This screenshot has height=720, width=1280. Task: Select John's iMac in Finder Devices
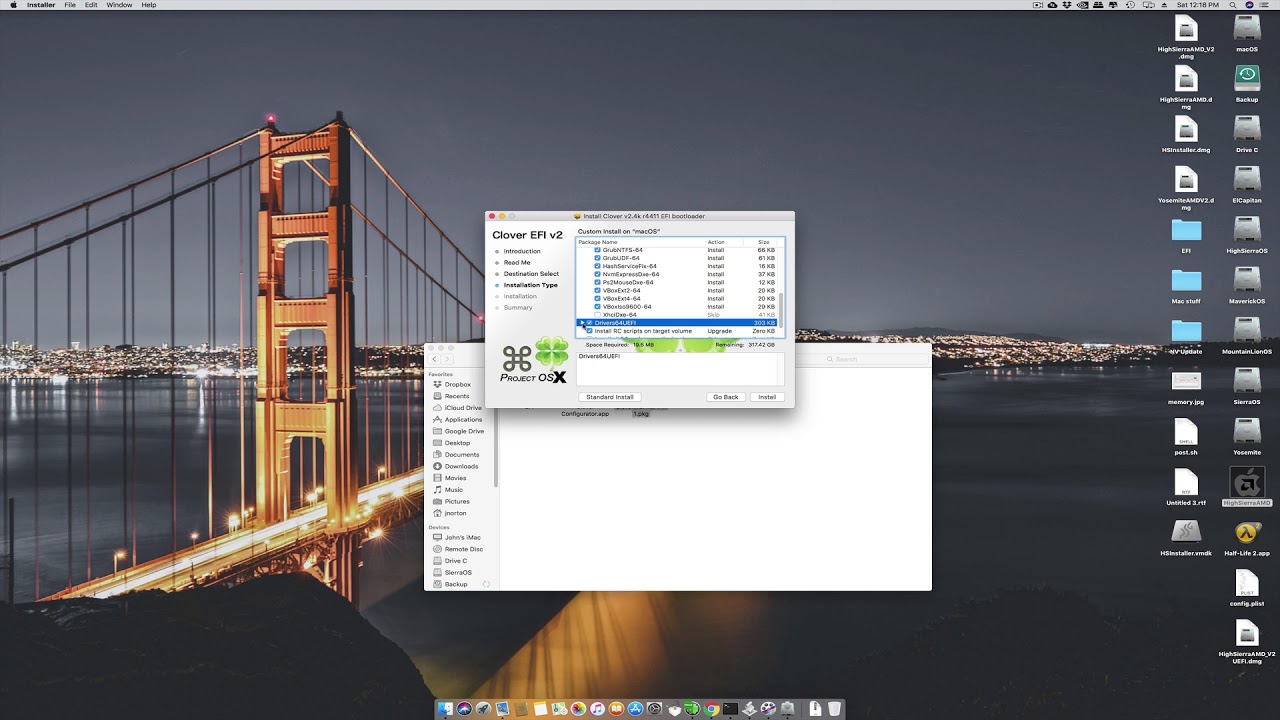462,537
